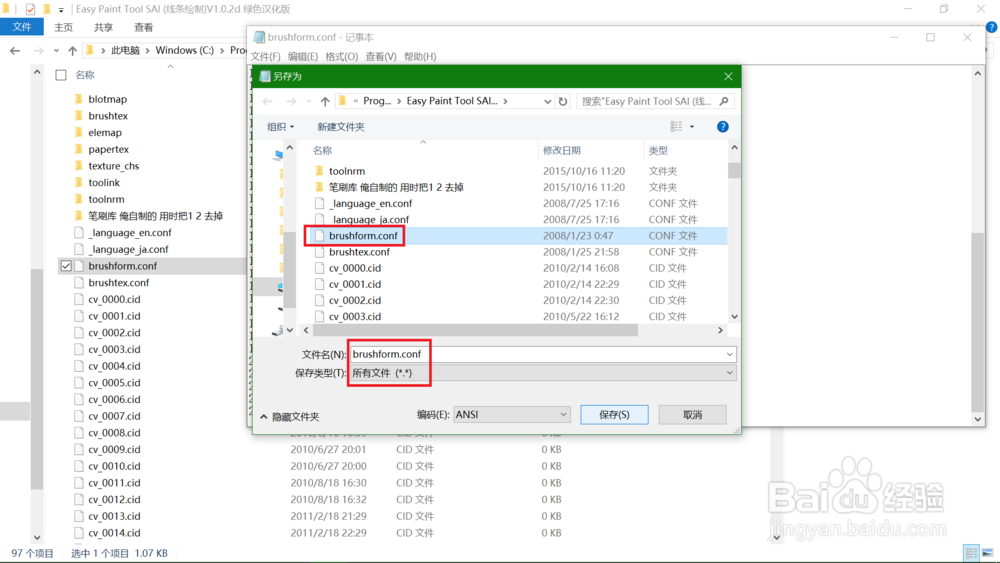The image size is (1000, 563).
Task: Click the search box in Save As dialog
Action: (647, 101)
